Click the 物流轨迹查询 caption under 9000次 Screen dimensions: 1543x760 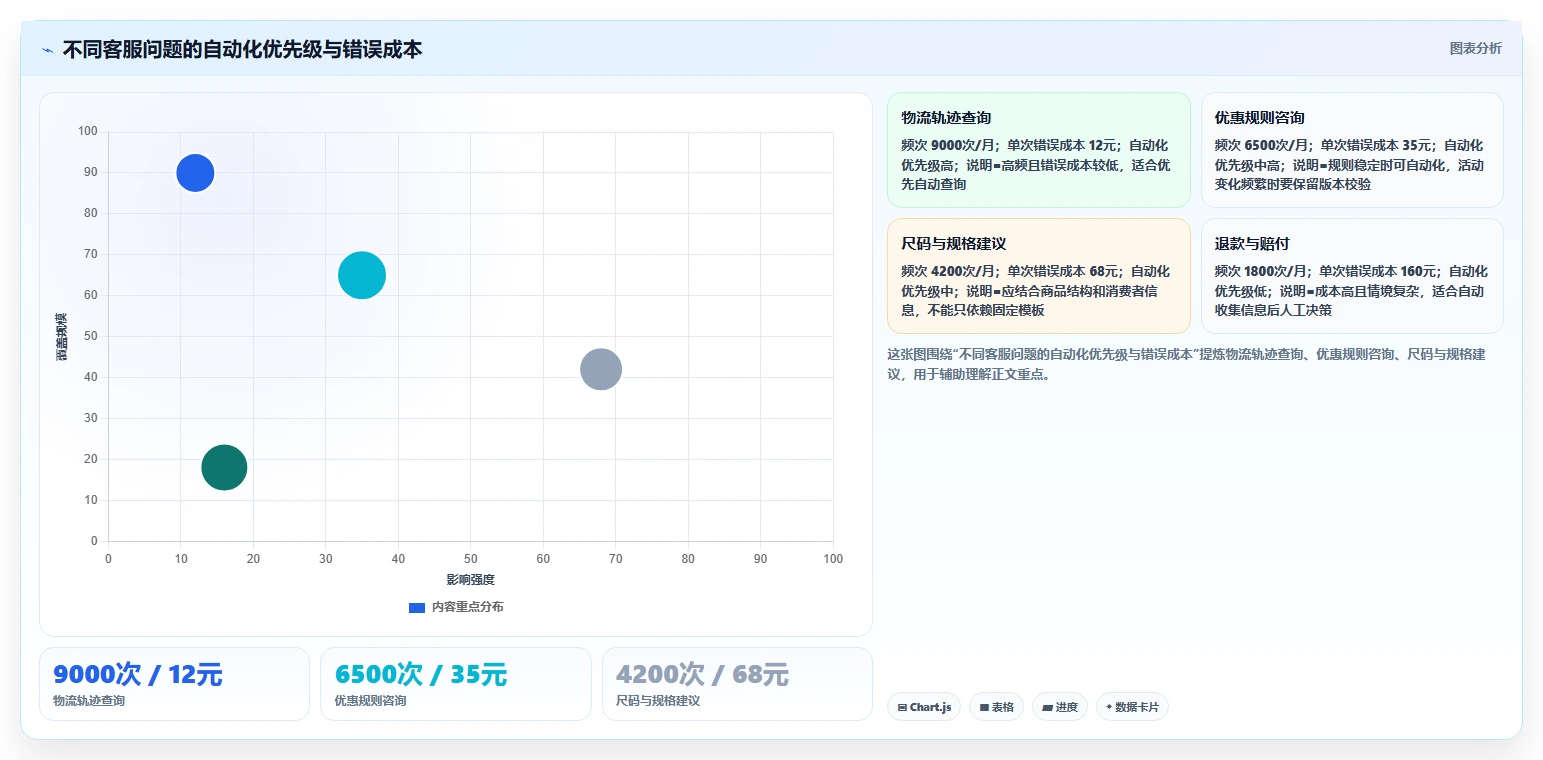89,701
